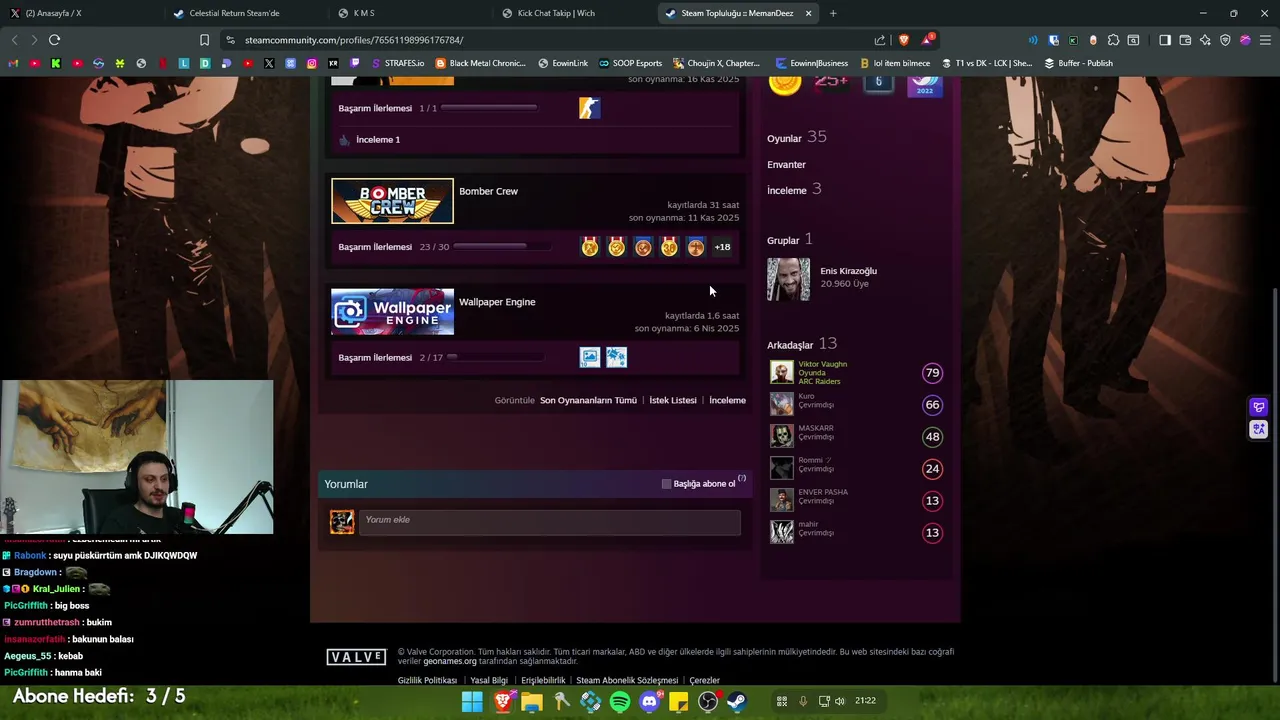Open second Wallpaper Engine achievement icon

click(x=617, y=357)
